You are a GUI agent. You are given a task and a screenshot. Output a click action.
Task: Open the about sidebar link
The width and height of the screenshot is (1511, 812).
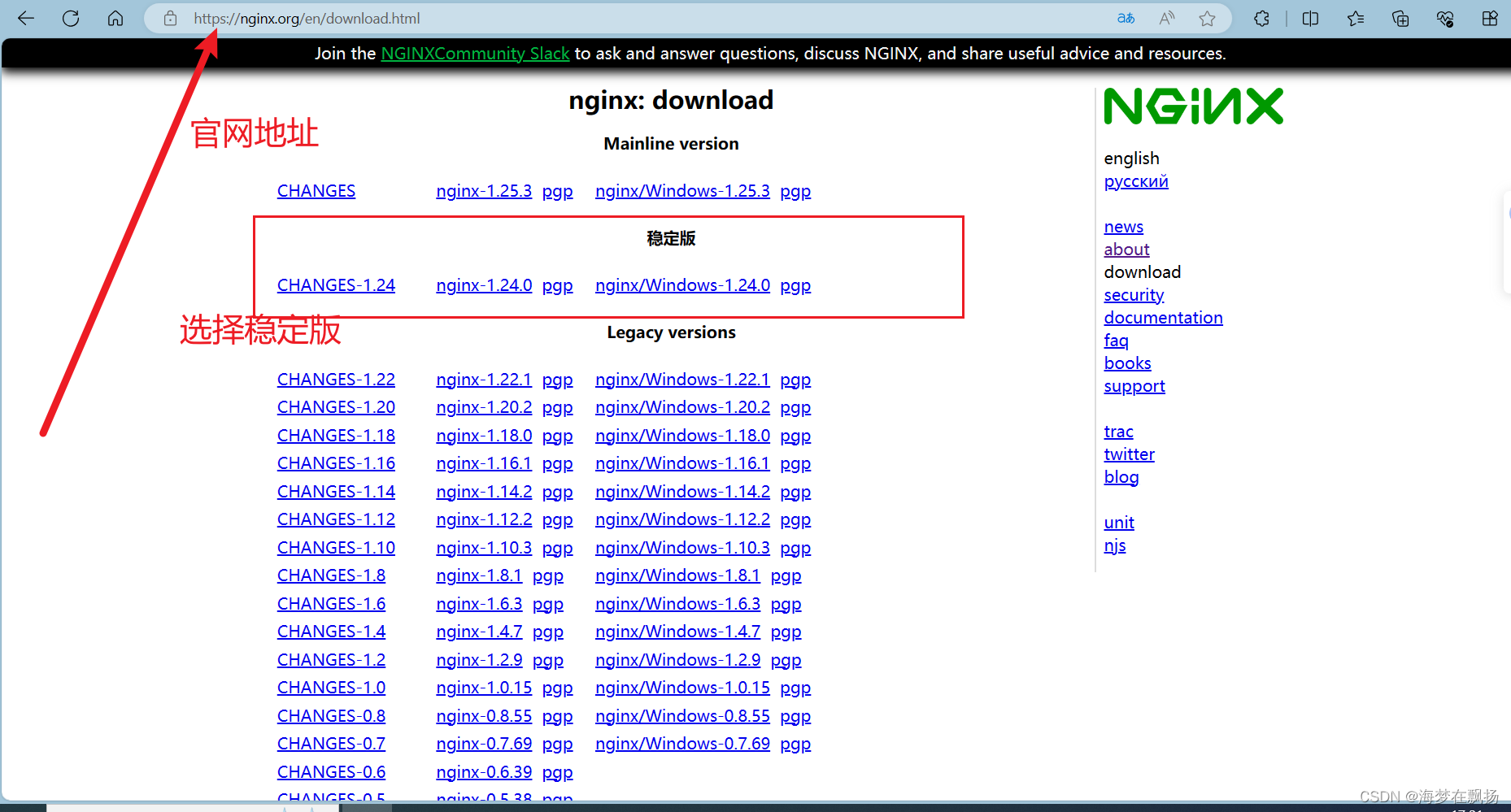click(x=1126, y=250)
